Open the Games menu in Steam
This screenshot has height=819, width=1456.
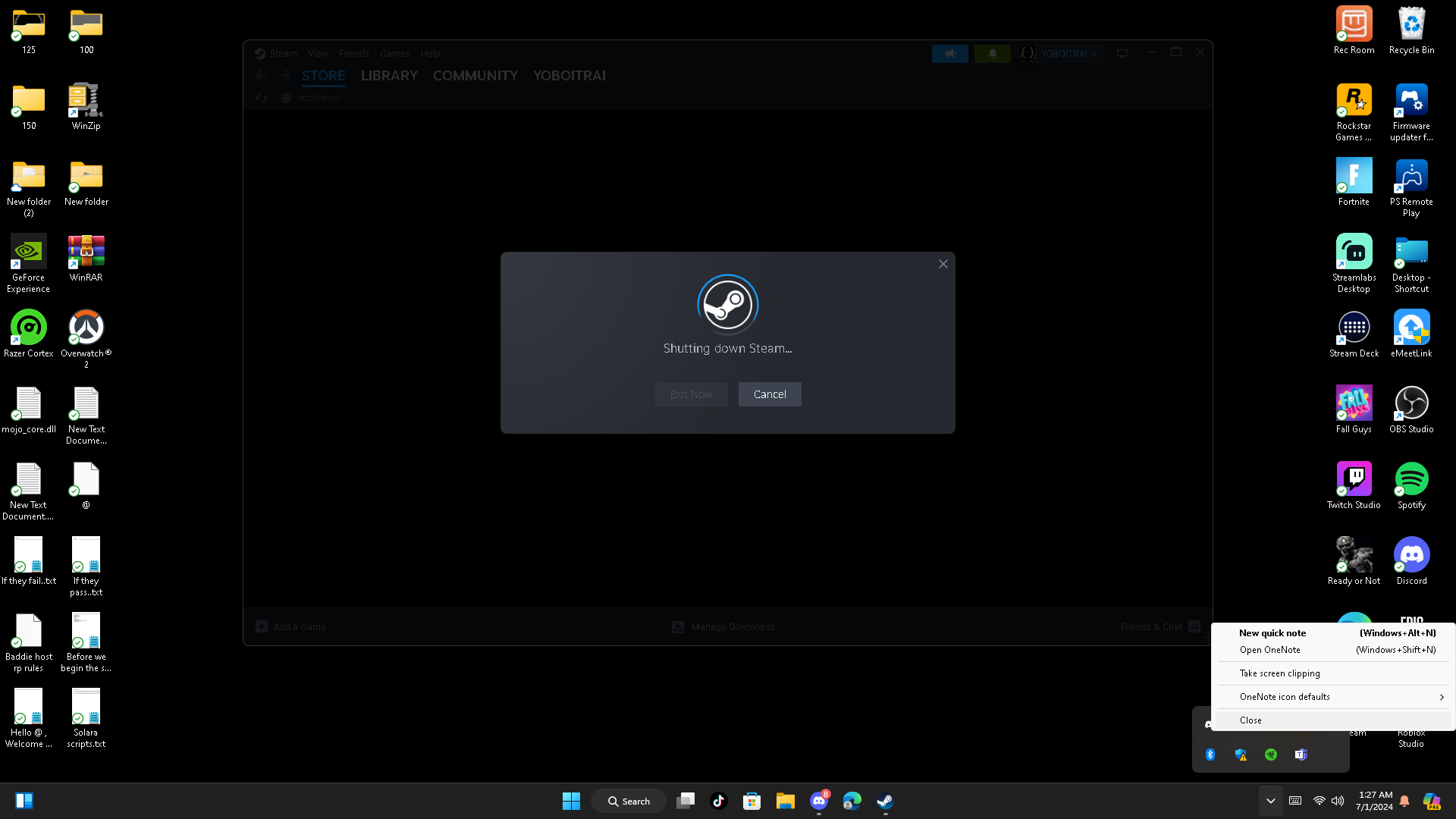394,54
